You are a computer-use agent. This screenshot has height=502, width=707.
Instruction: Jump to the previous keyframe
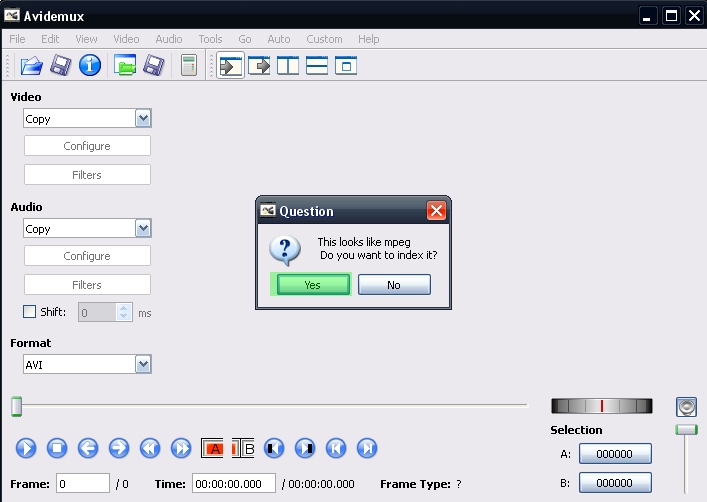[x=150, y=448]
